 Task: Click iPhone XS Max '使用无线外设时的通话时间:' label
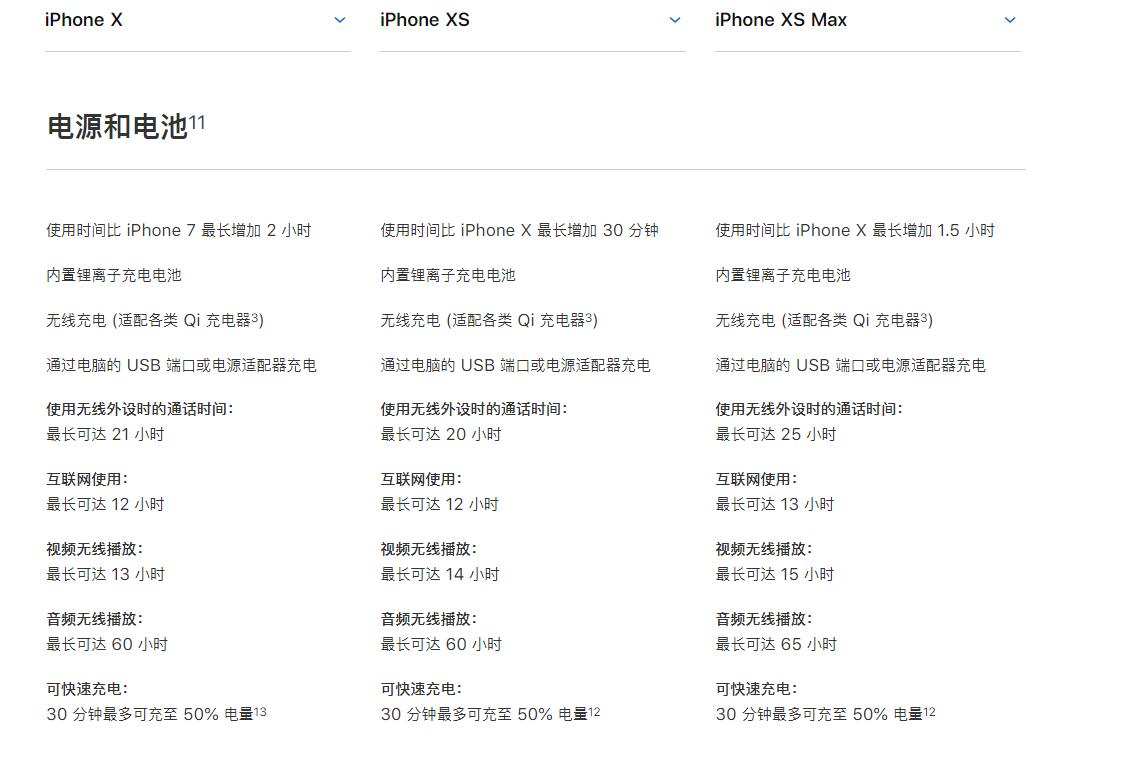[x=809, y=409]
